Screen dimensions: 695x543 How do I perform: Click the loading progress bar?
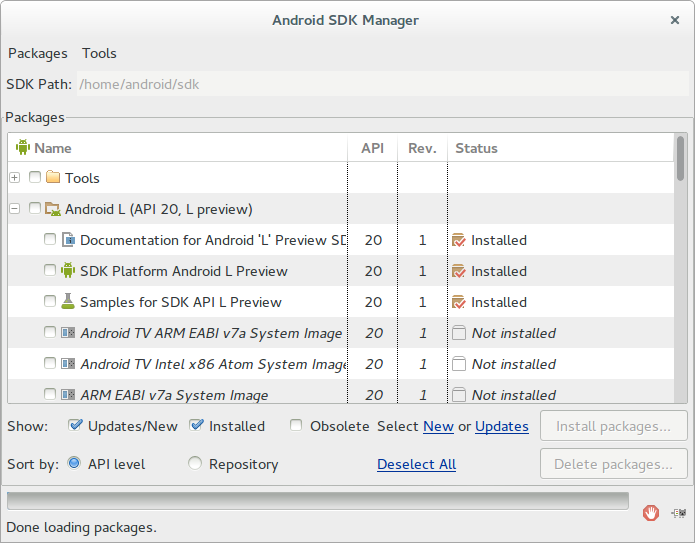318,500
